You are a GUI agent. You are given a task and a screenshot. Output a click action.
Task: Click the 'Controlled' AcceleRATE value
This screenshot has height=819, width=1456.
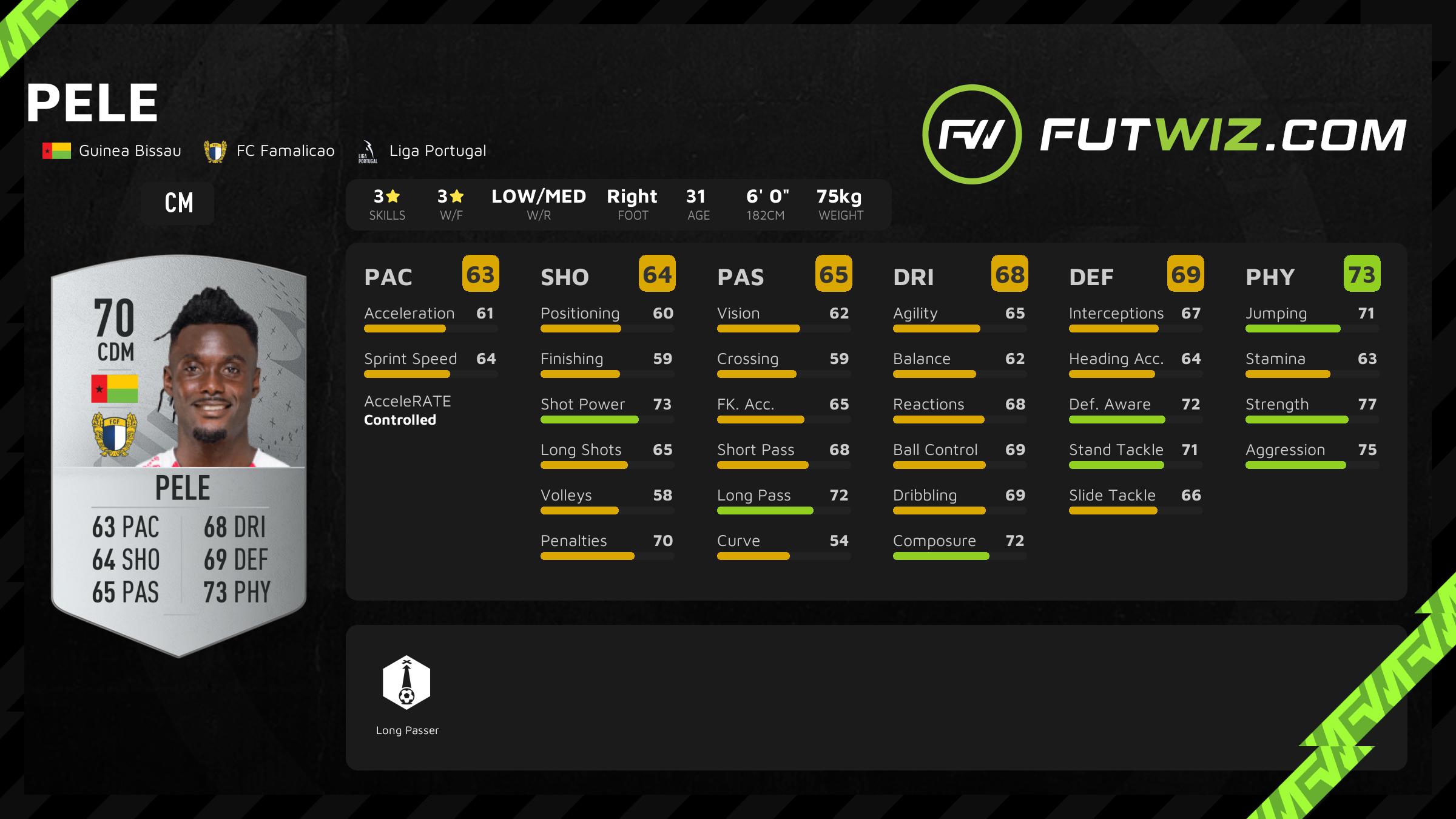point(400,420)
